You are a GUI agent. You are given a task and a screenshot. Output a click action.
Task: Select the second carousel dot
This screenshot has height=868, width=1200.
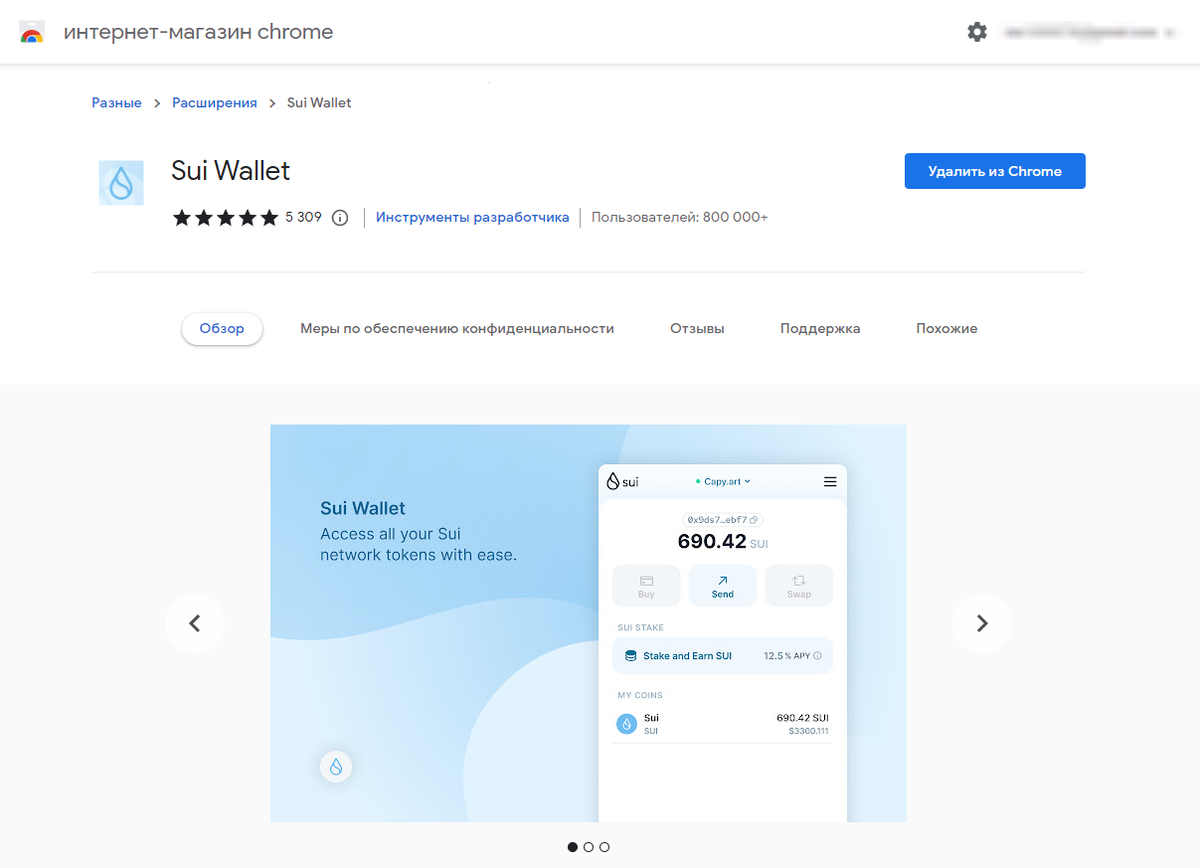(x=589, y=847)
